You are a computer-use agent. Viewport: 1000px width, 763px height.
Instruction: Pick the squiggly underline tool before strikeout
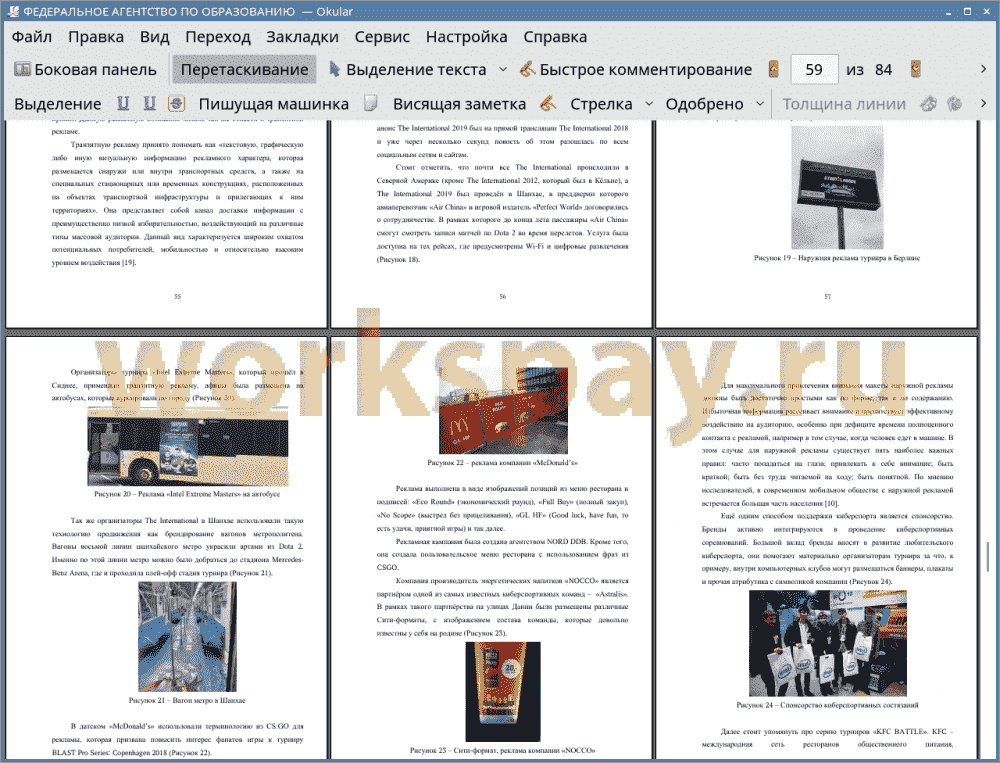(150, 104)
